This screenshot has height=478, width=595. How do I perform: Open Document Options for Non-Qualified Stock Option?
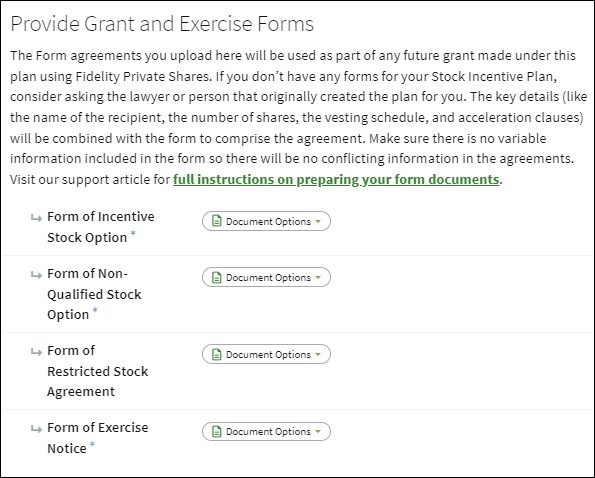[266, 277]
